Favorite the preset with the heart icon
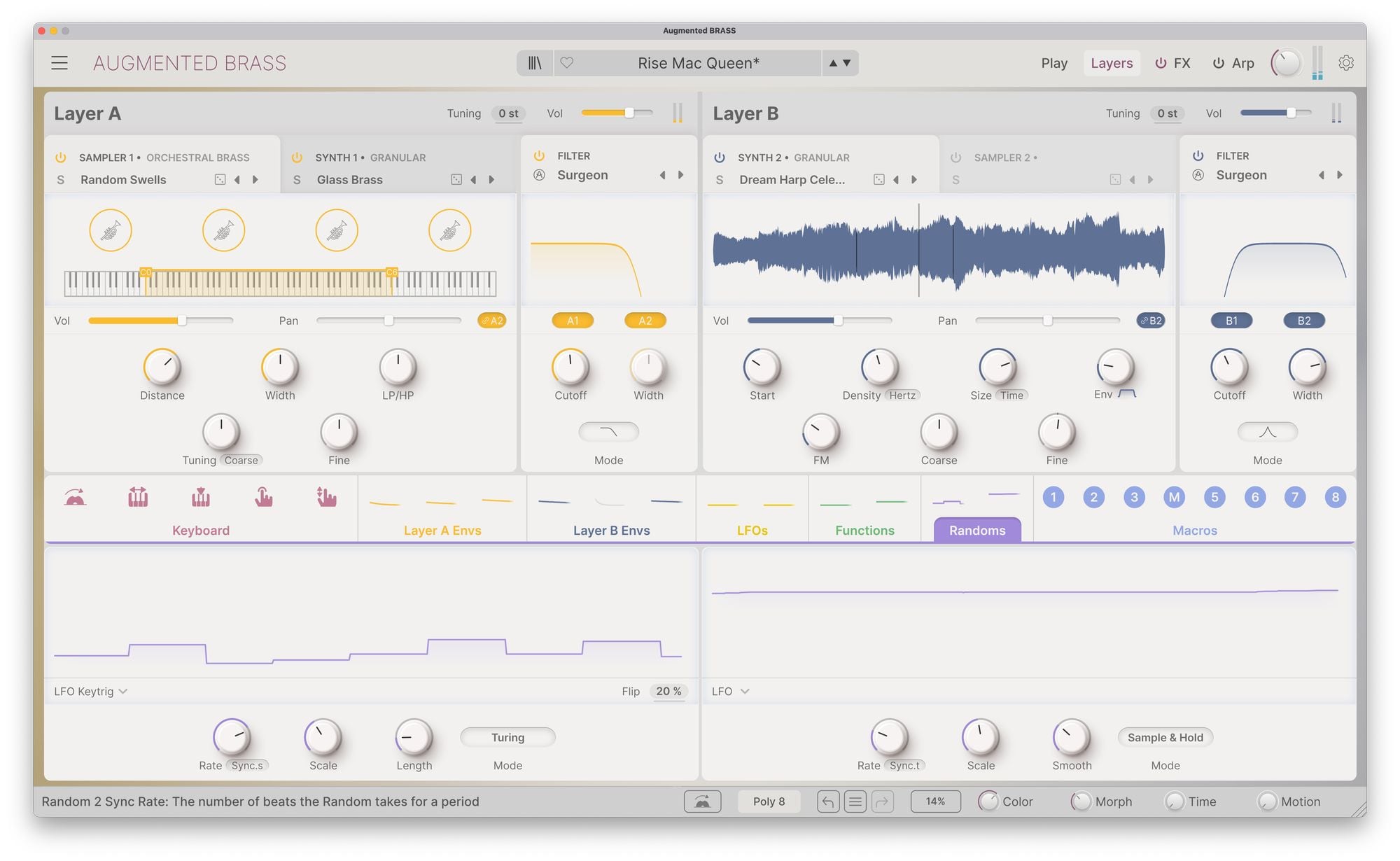 point(567,63)
